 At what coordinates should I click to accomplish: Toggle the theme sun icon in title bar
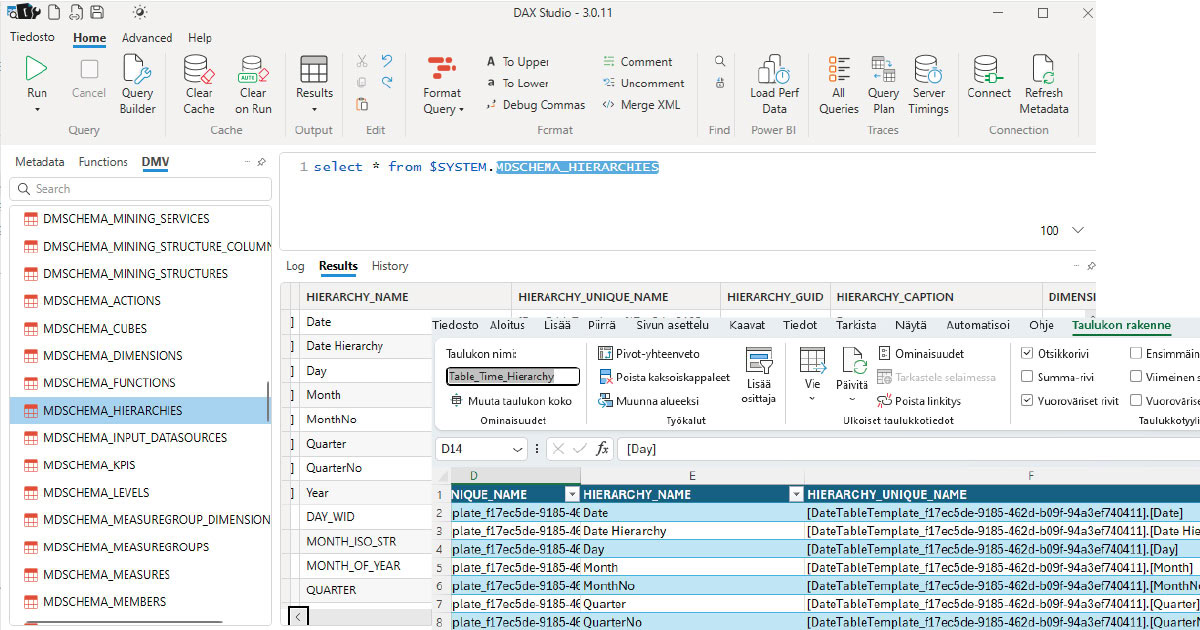[x=139, y=12]
